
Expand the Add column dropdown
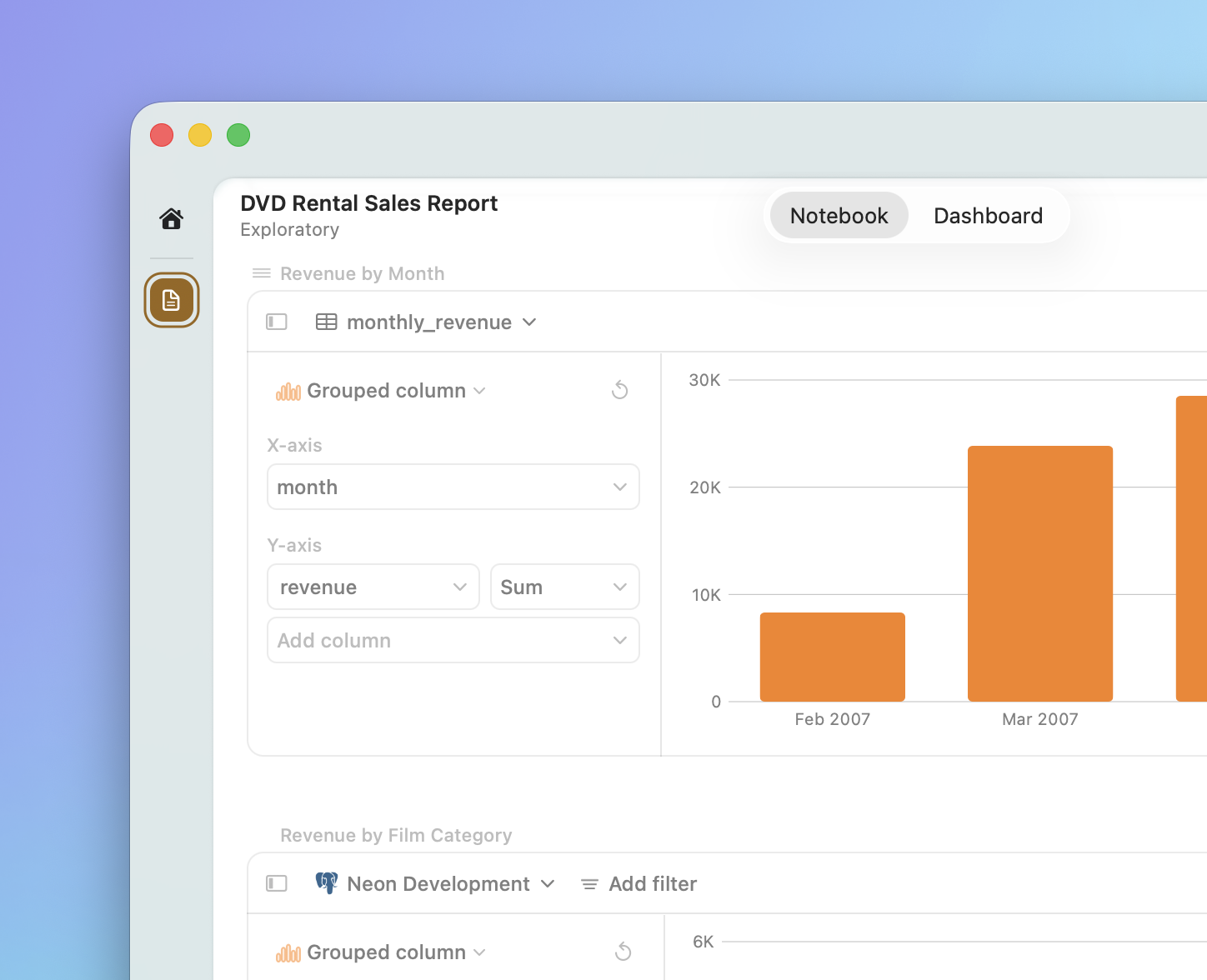(453, 640)
